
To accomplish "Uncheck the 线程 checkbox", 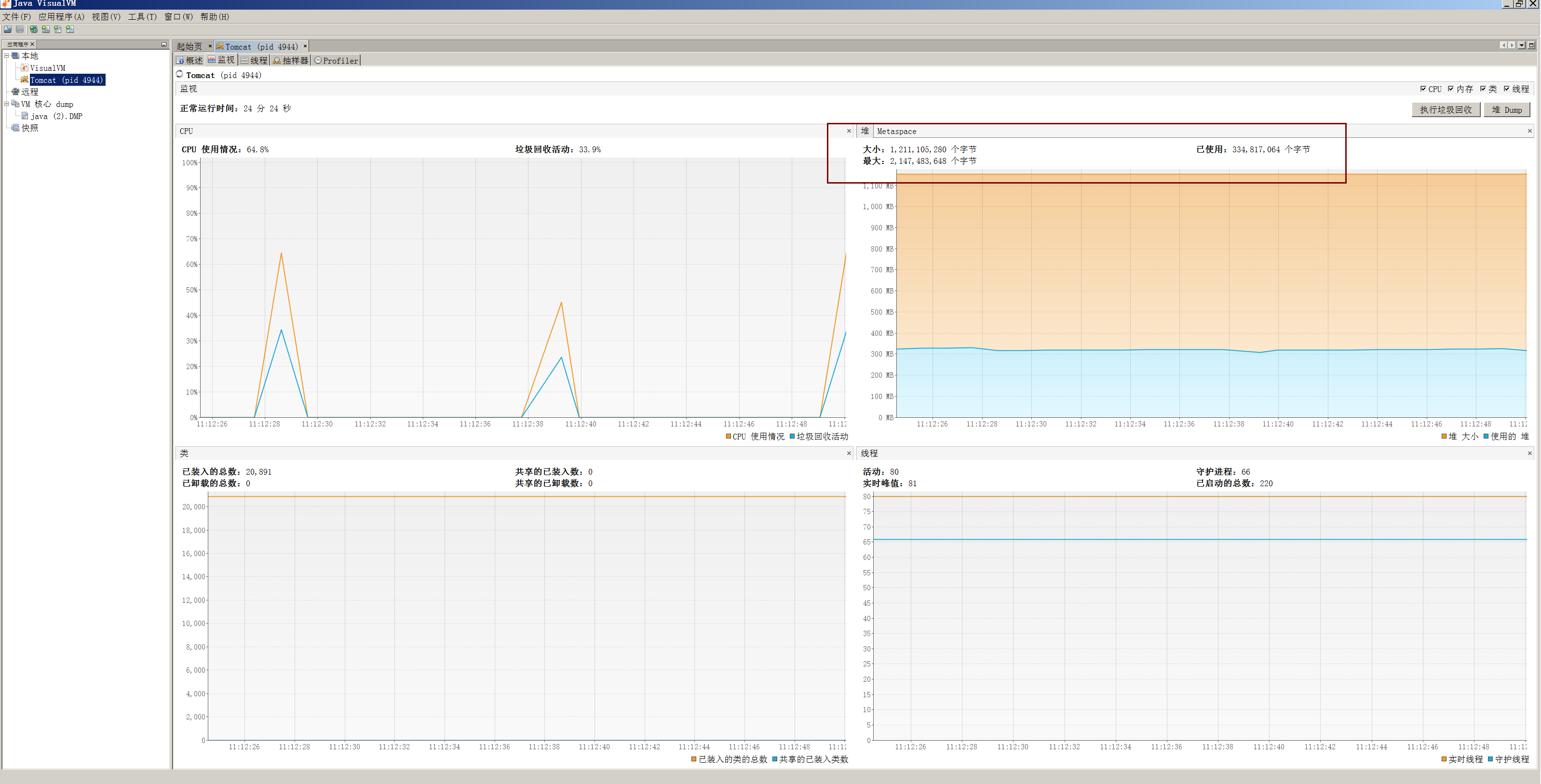I will (1506, 89).
